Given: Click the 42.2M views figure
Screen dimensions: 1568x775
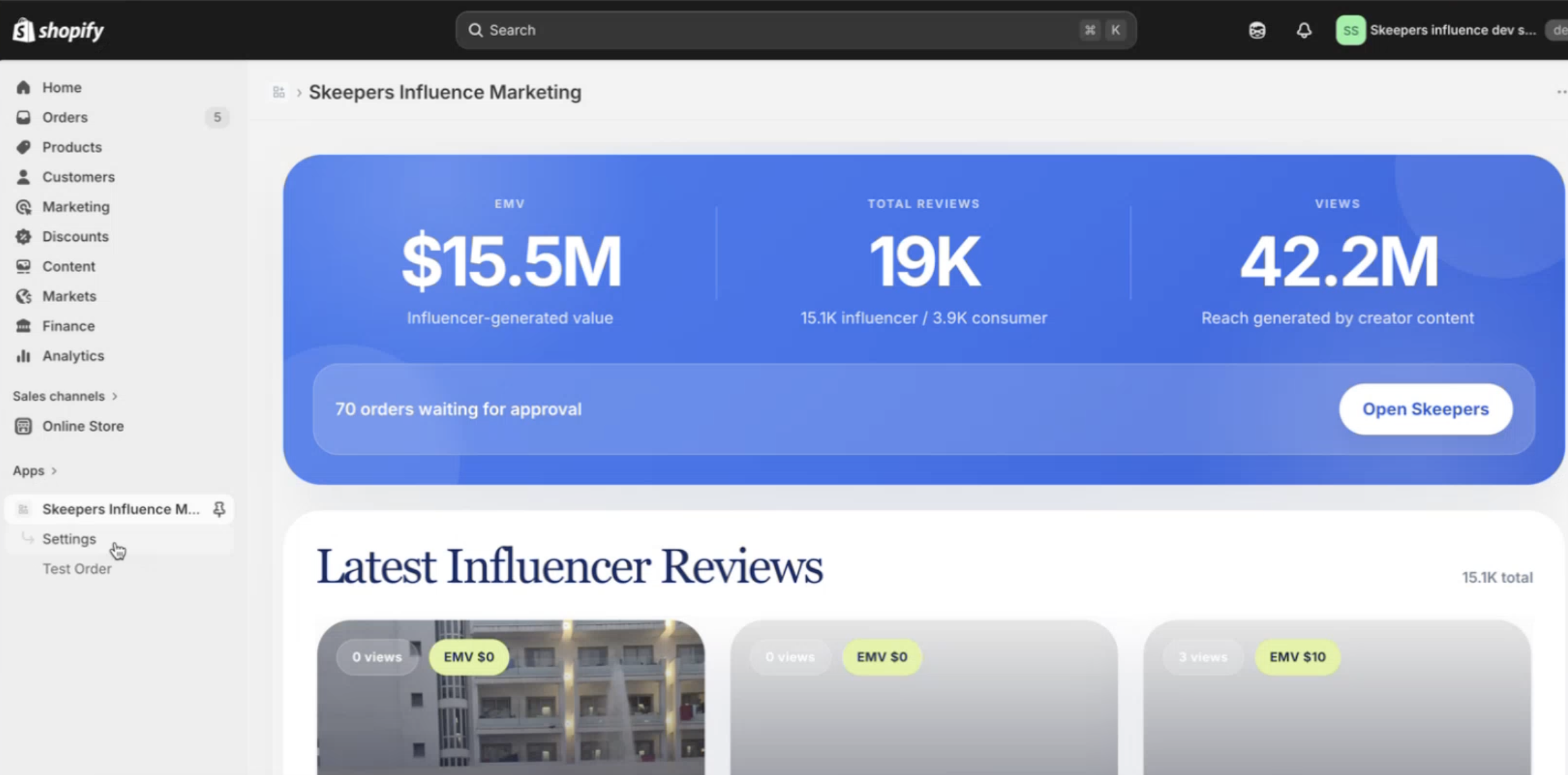Looking at the screenshot, I should point(1338,261).
